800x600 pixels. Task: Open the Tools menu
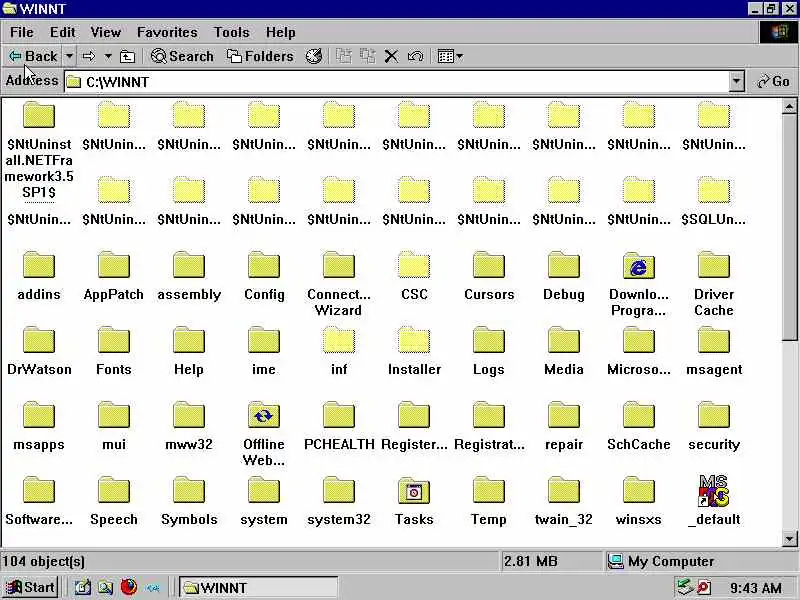pyautogui.click(x=232, y=32)
